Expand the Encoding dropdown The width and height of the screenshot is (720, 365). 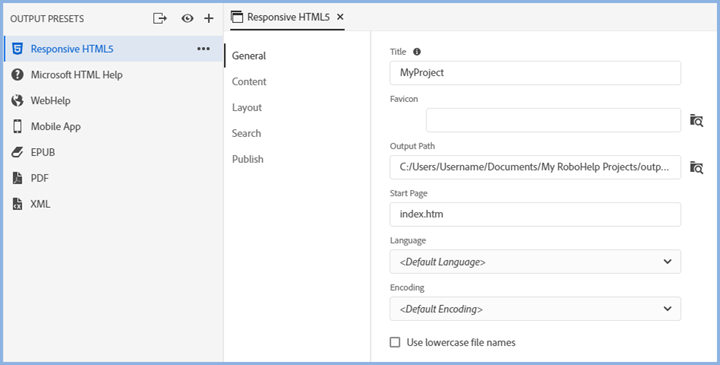pyautogui.click(x=535, y=309)
